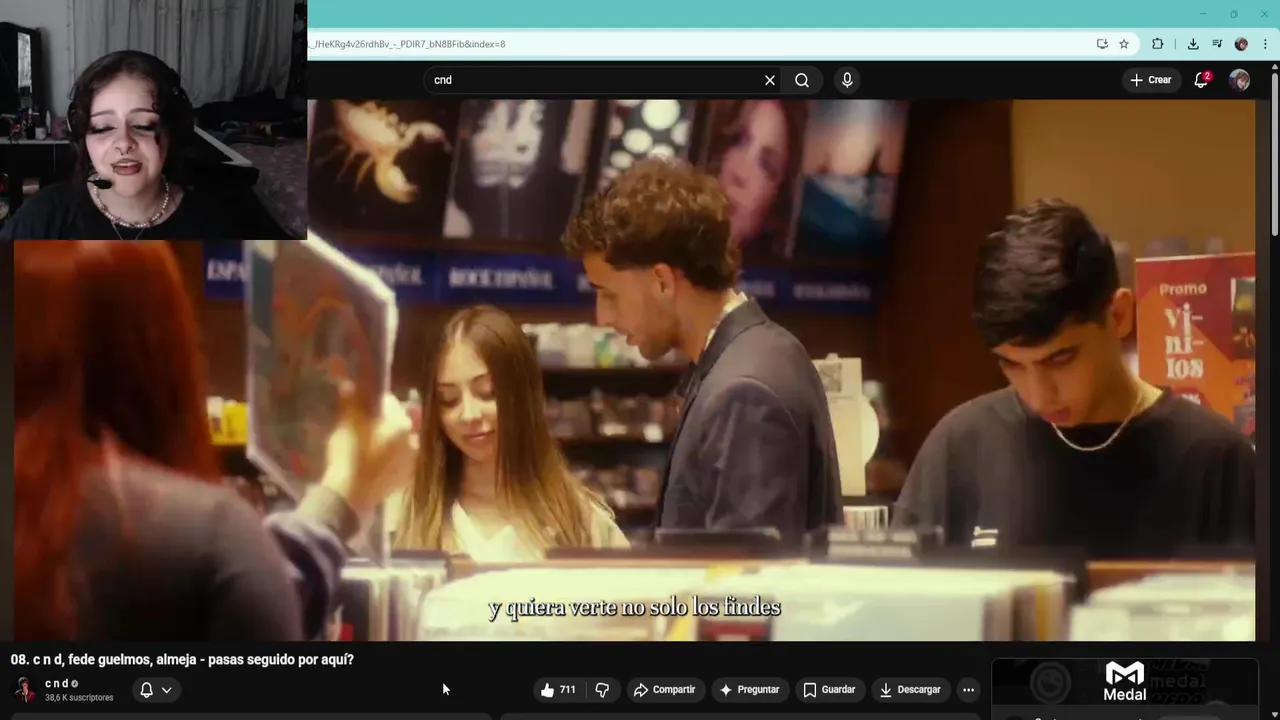Open the Crear menu
This screenshot has width=1280, height=720.
point(1150,80)
